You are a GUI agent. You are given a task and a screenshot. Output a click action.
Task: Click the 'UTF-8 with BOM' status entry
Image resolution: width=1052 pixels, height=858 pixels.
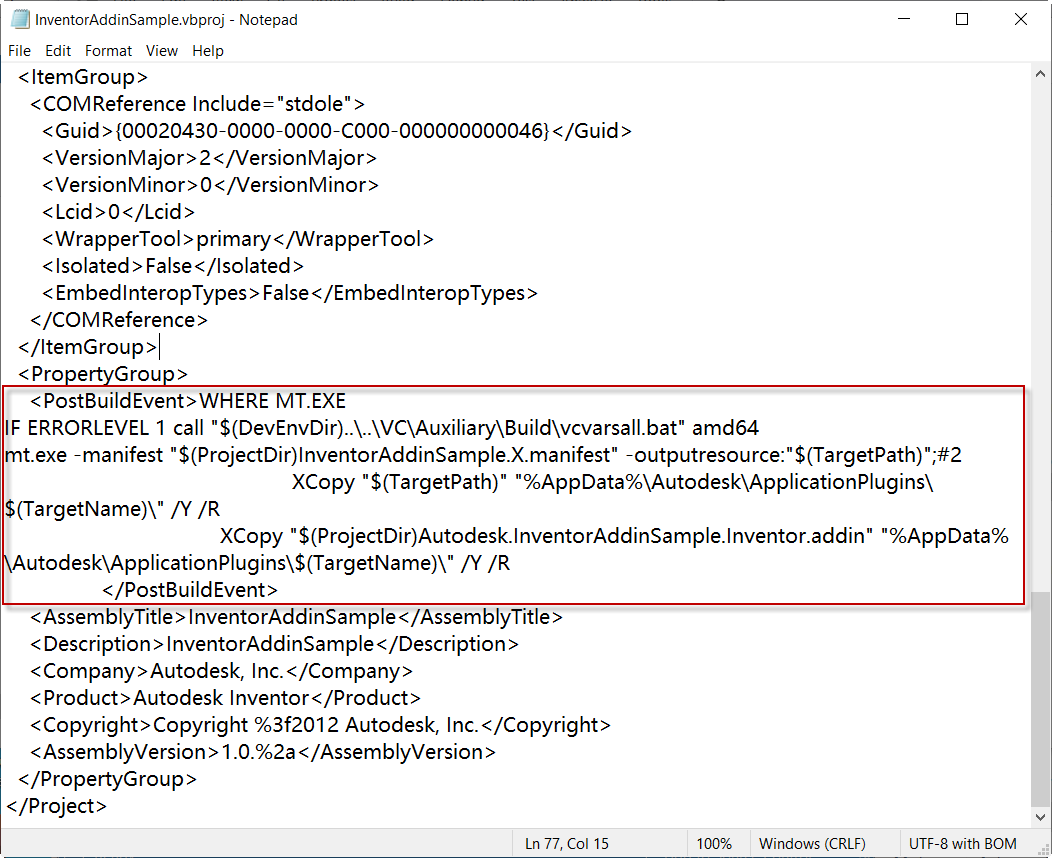tap(963, 844)
